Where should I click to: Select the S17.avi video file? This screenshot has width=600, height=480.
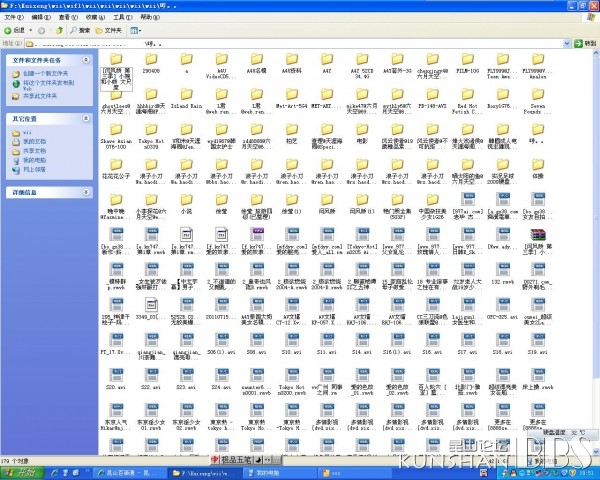(468, 344)
